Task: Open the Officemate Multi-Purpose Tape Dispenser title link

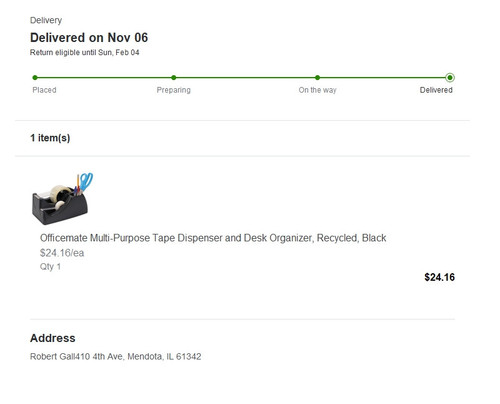Action: point(213,238)
